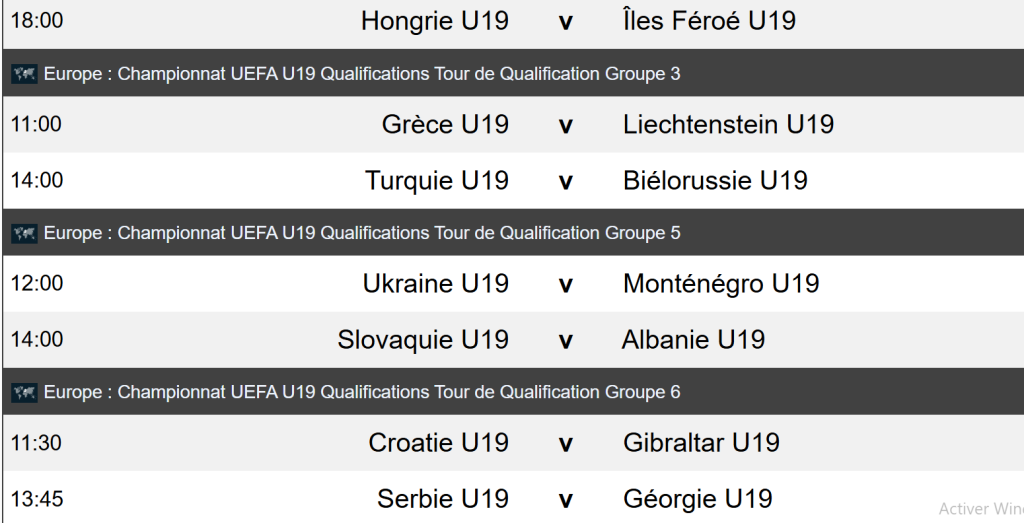Click the 13:45 kickoff time
1024x523 pixels.
pos(36,499)
